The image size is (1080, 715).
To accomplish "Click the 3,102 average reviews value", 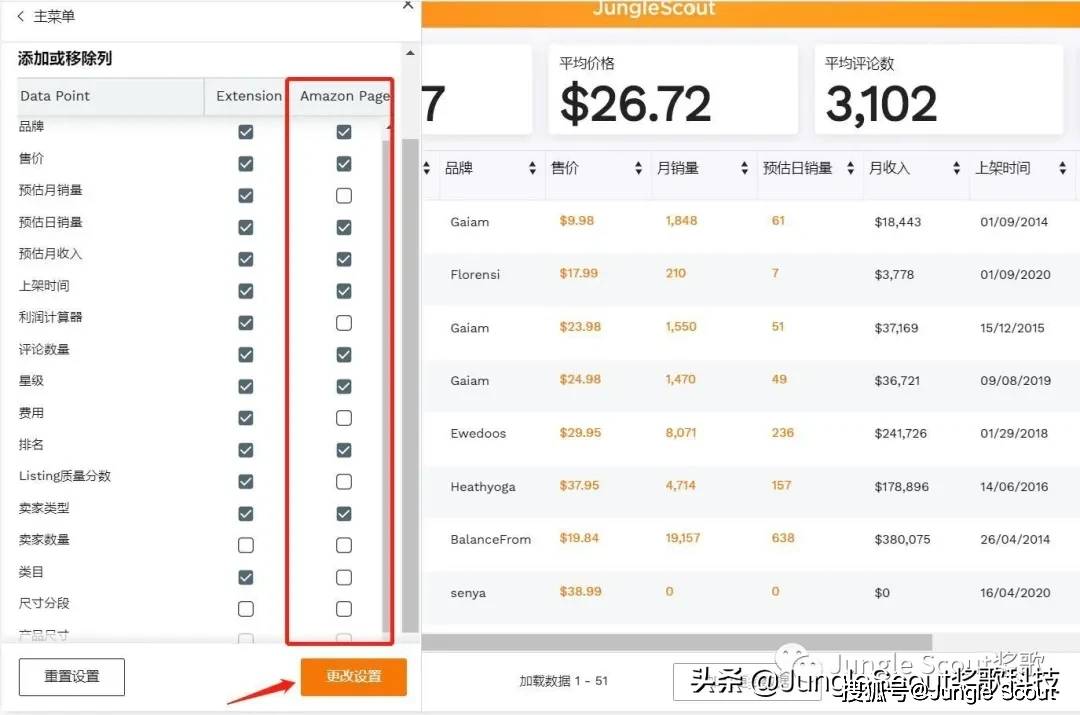I will [x=881, y=104].
